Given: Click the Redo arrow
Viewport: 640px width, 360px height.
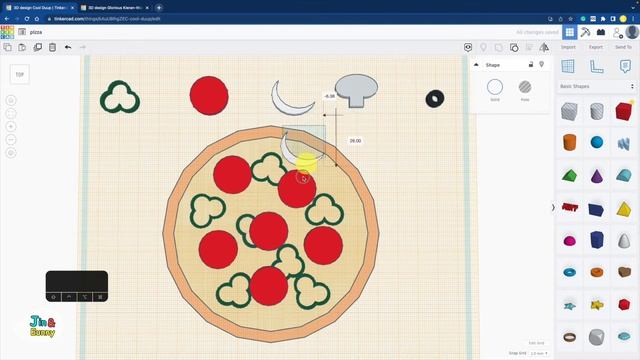Looking at the screenshot, I should point(83,47).
